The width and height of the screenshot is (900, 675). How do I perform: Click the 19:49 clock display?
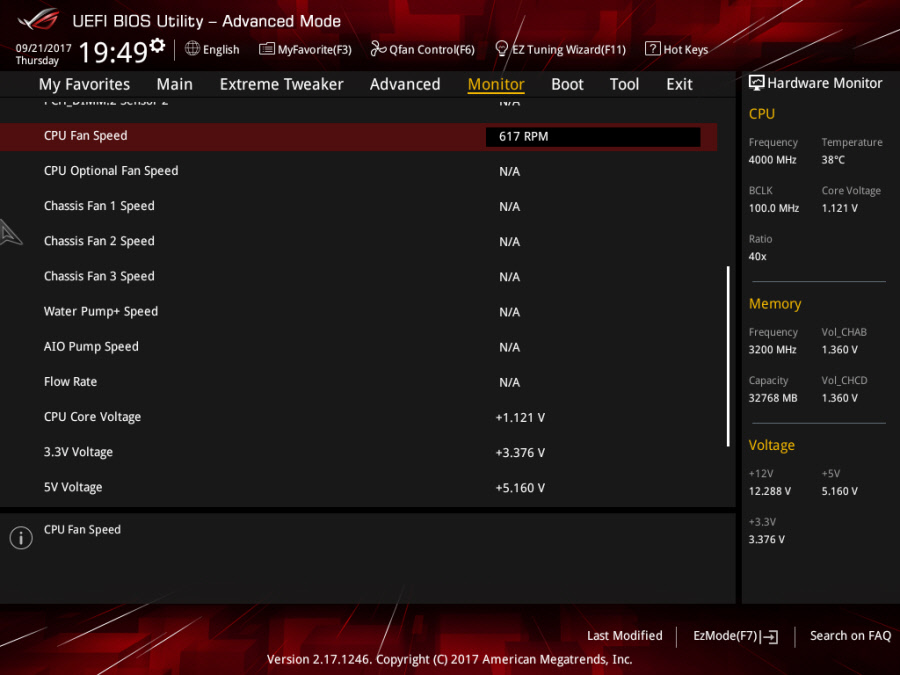pyautogui.click(x=113, y=52)
